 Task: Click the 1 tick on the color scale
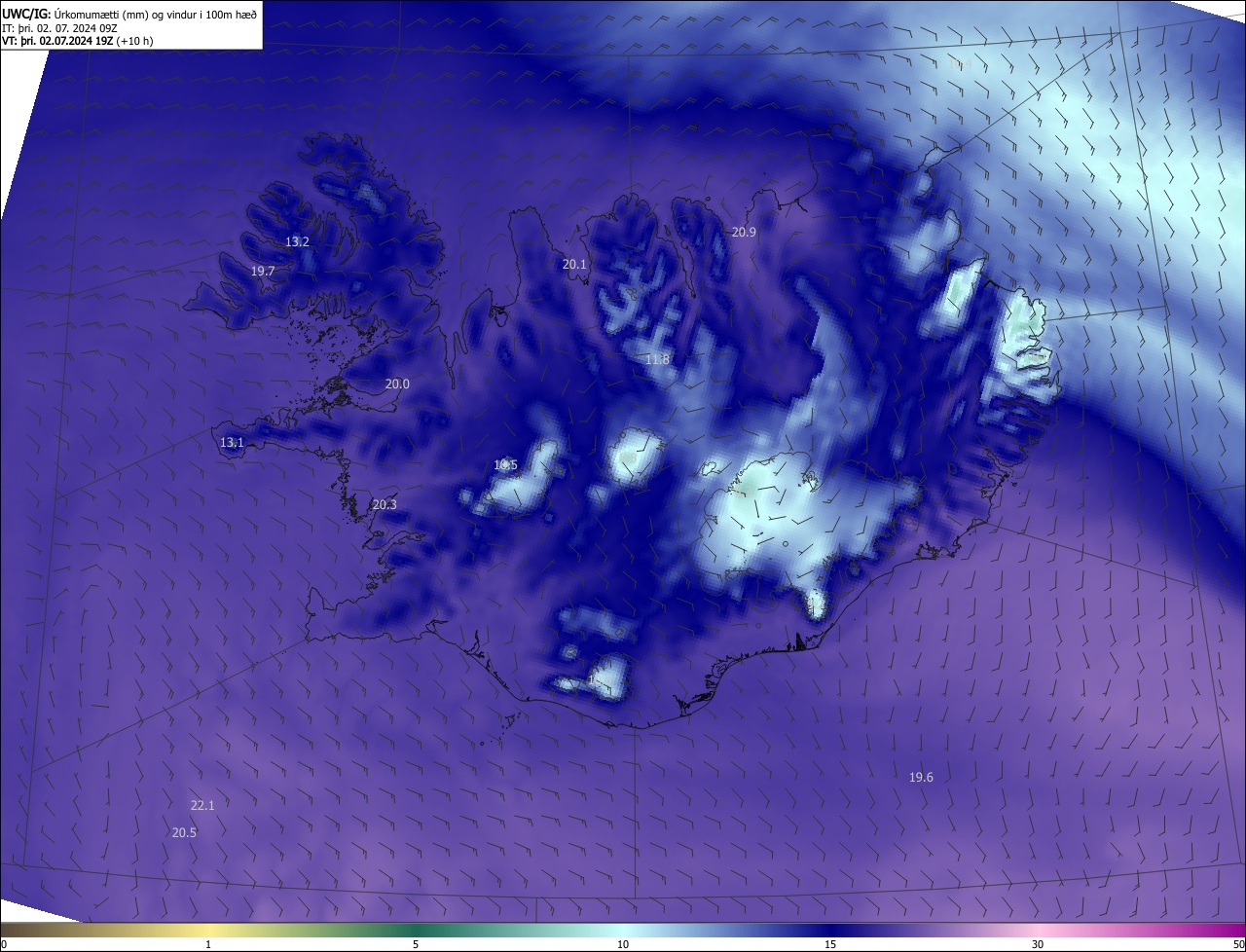[x=208, y=944]
